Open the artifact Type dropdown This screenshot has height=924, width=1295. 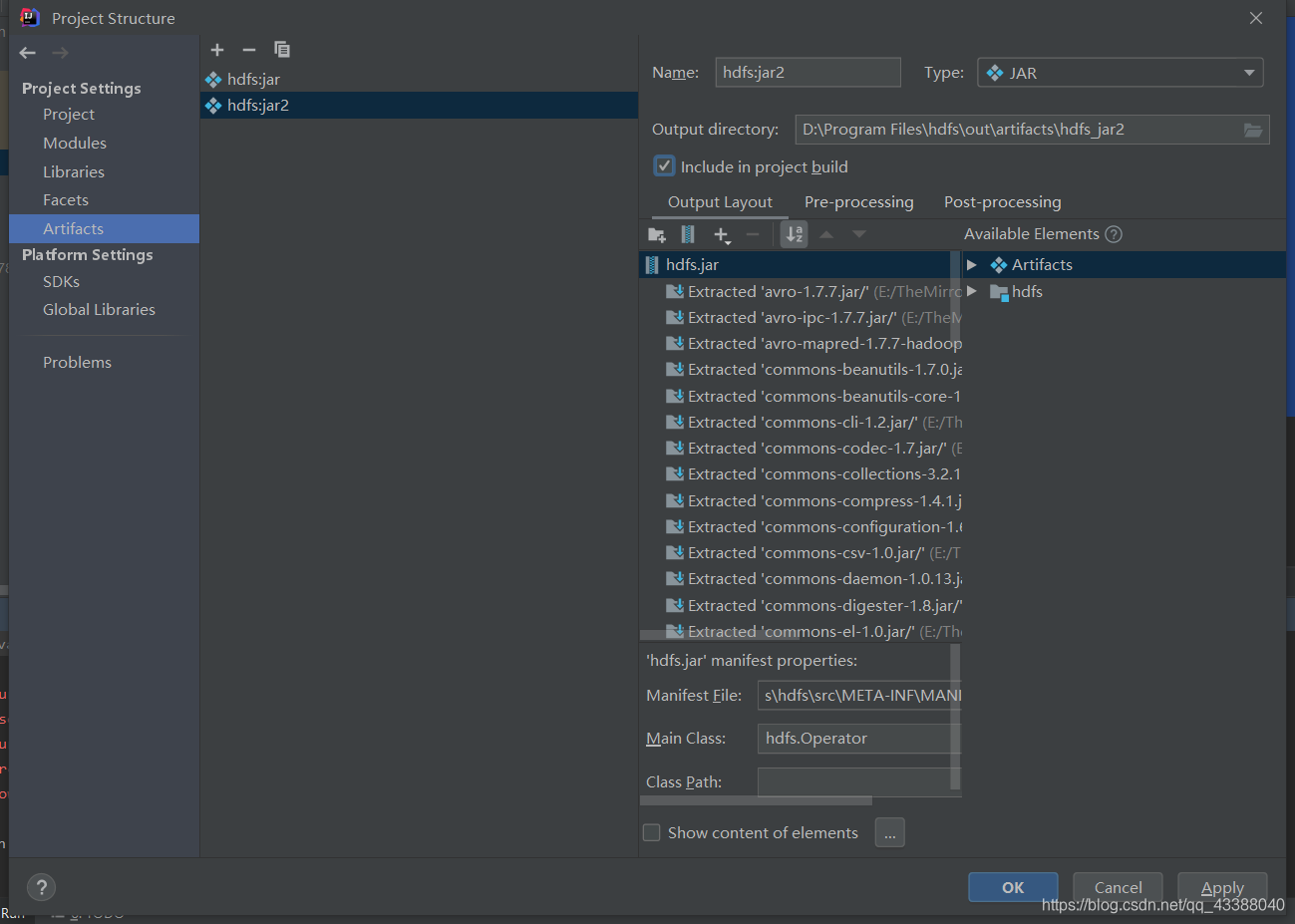1121,73
